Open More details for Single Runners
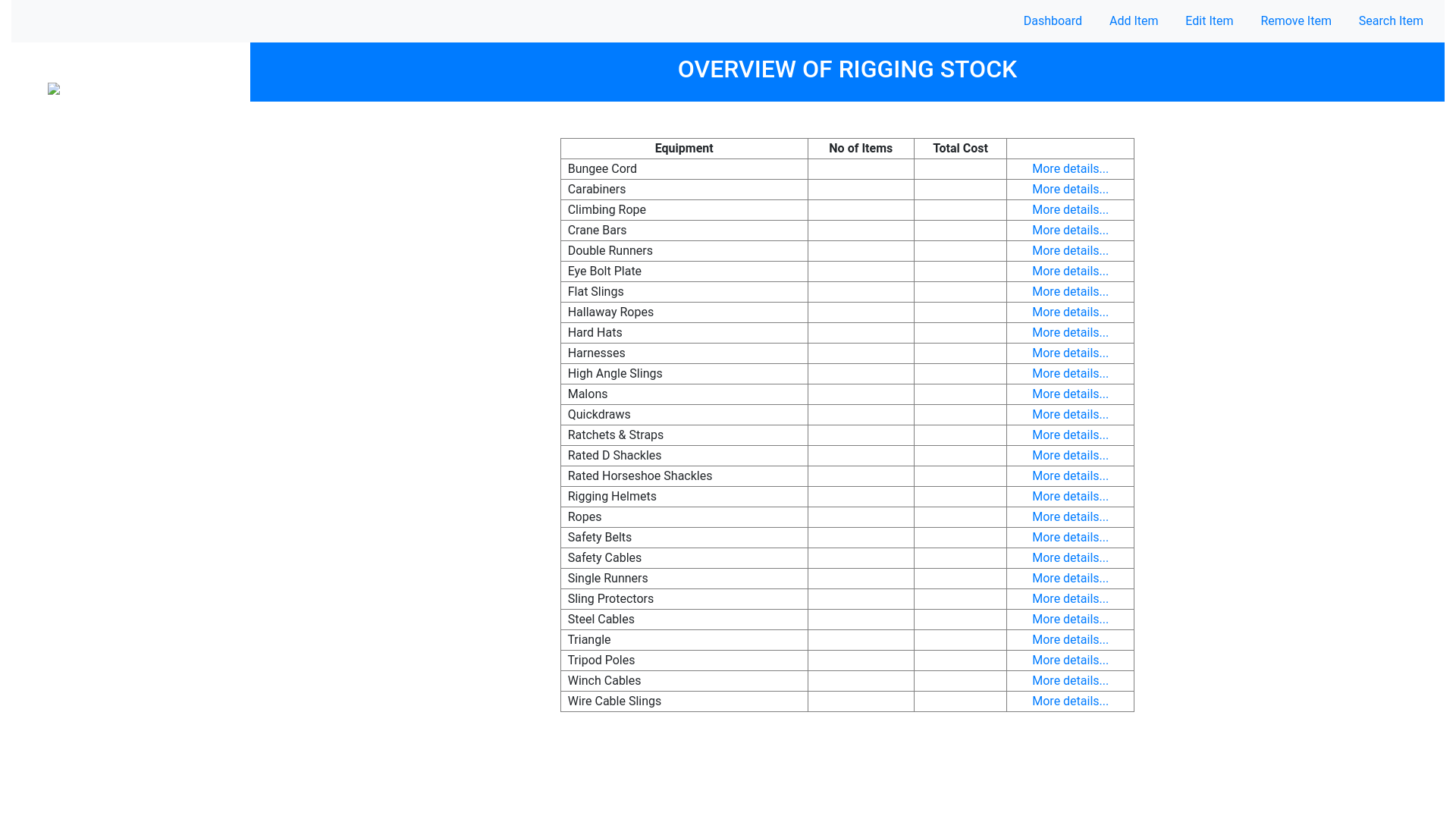 click(1070, 579)
